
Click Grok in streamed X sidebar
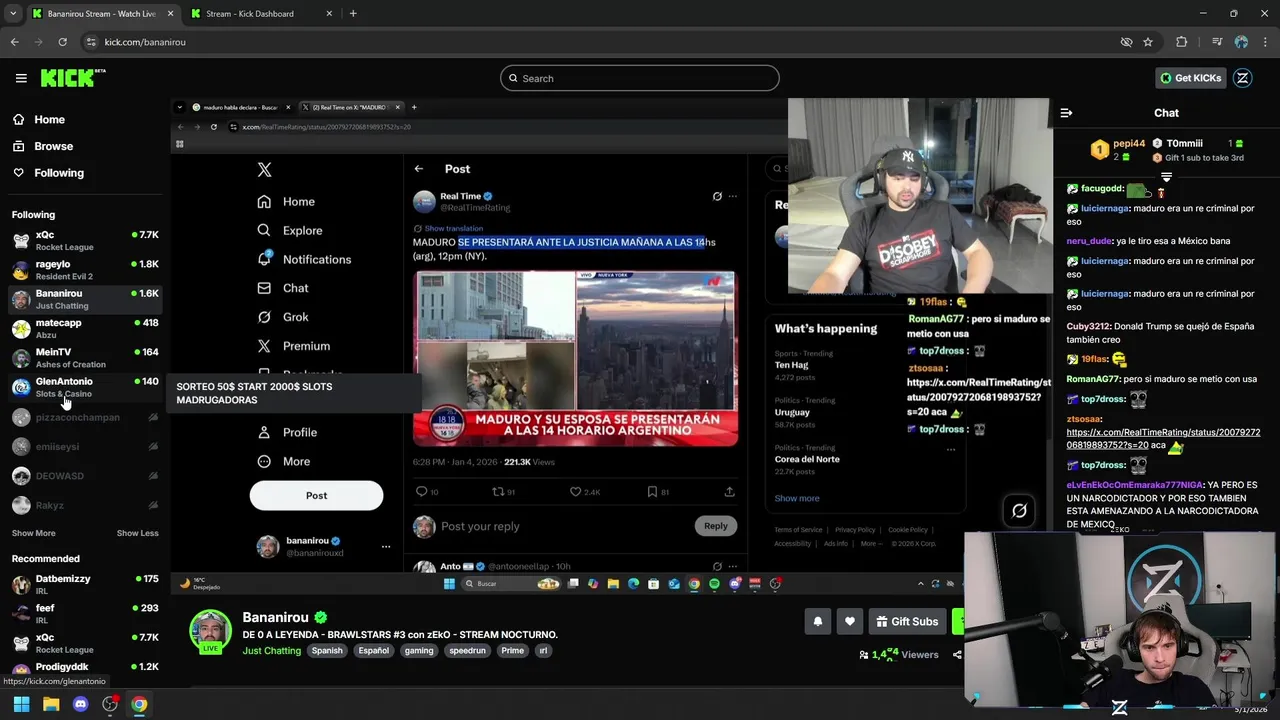tap(282, 317)
